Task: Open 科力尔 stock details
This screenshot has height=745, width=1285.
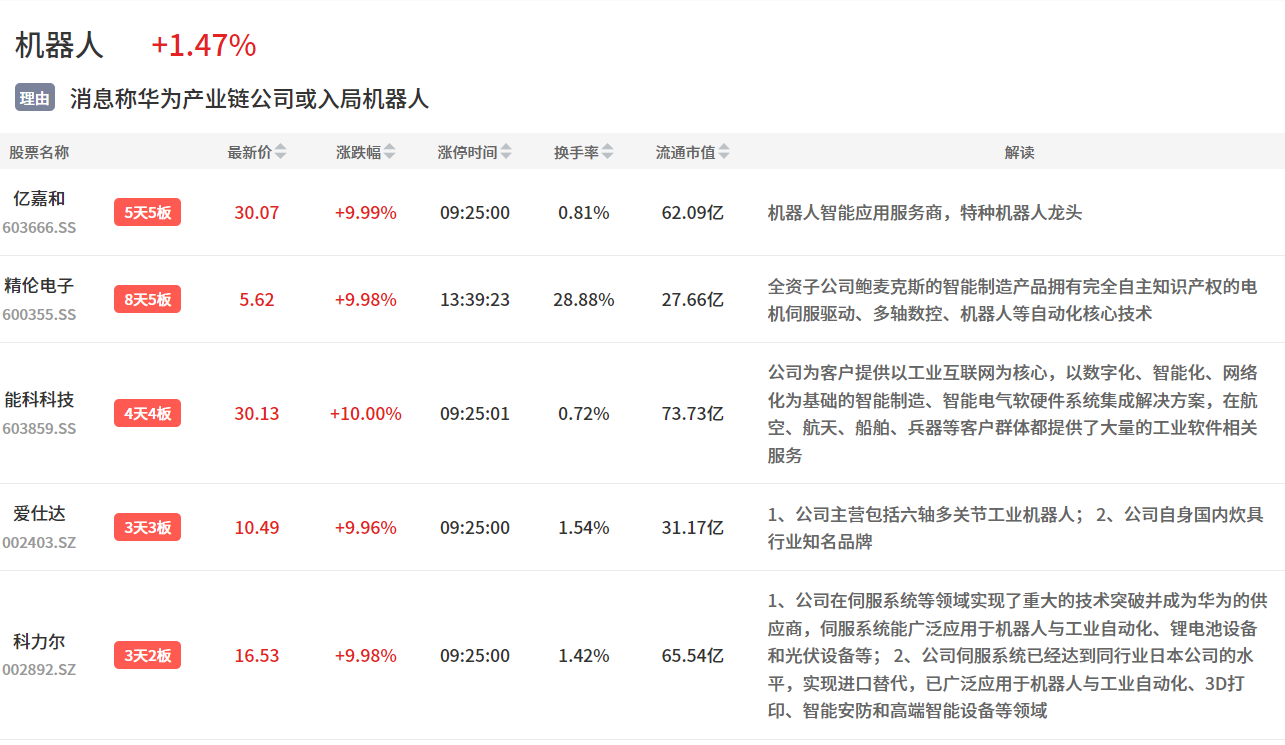Action: pos(39,641)
